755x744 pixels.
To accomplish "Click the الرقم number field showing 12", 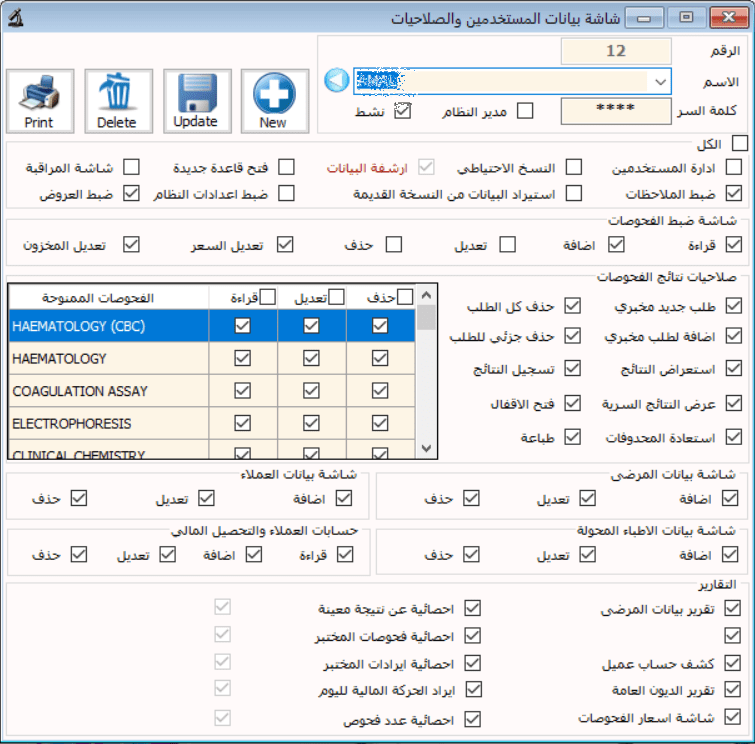I will (x=615, y=50).
